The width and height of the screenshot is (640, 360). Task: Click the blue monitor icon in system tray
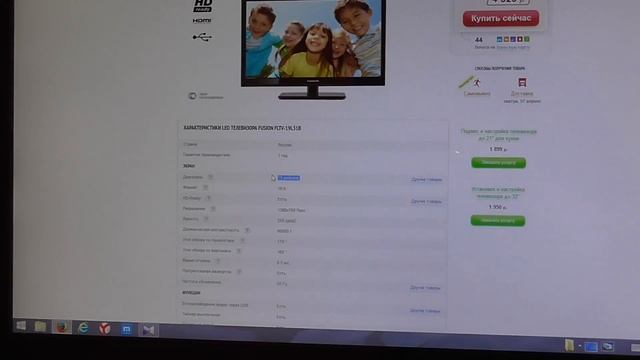[591, 347]
